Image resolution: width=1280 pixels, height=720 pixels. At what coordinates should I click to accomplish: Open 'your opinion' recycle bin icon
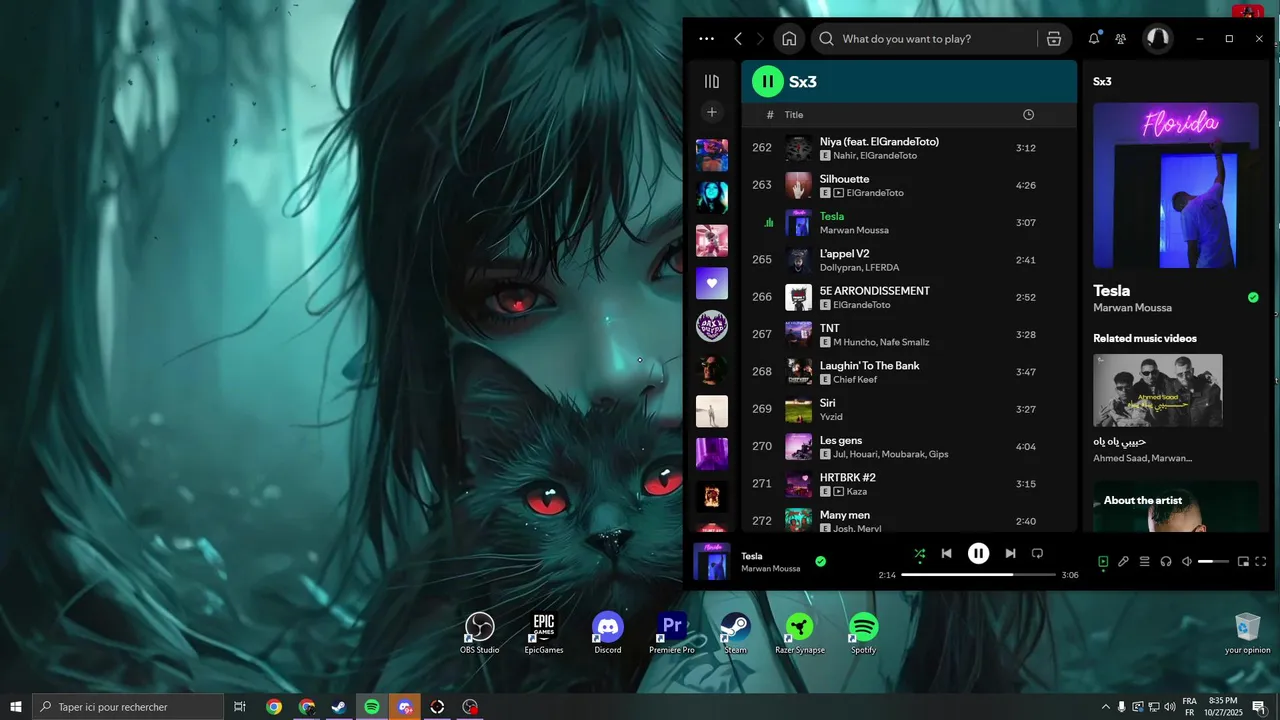click(1248, 634)
